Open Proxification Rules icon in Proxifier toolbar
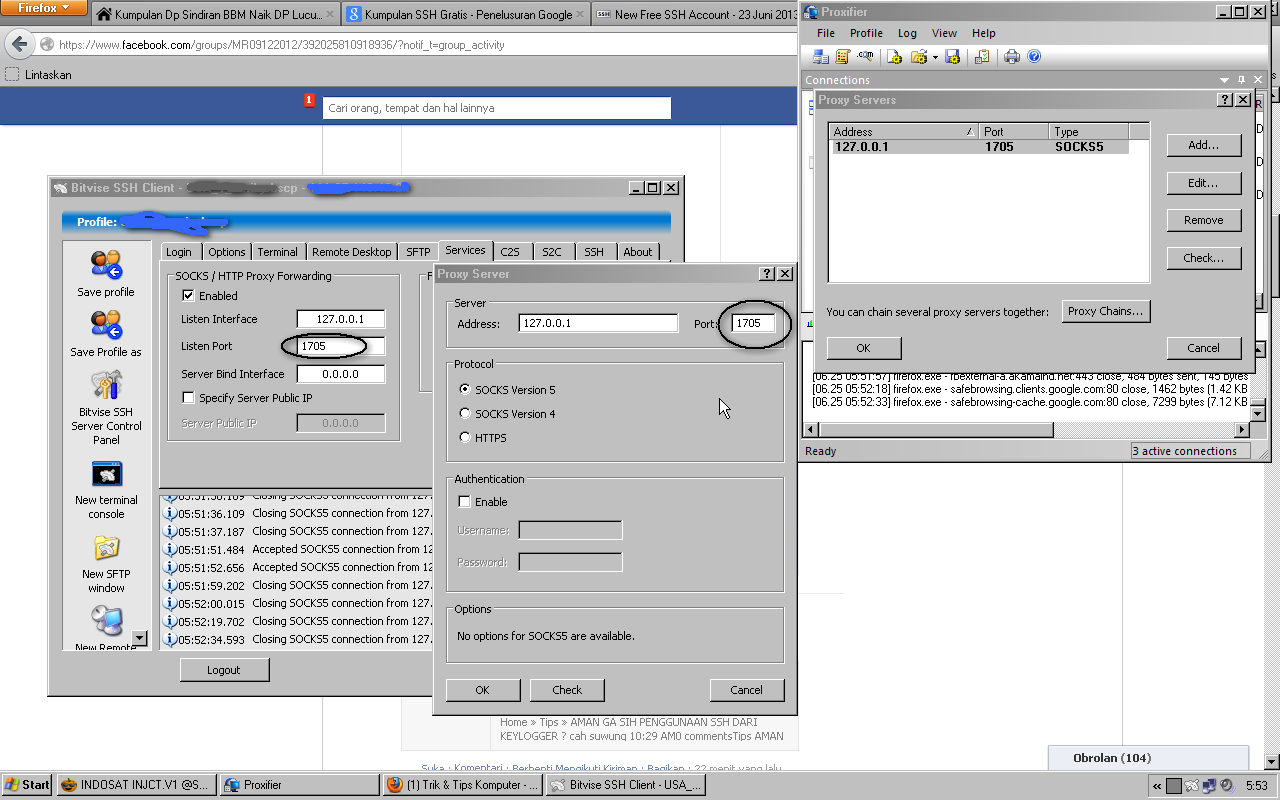 pyautogui.click(x=843, y=57)
